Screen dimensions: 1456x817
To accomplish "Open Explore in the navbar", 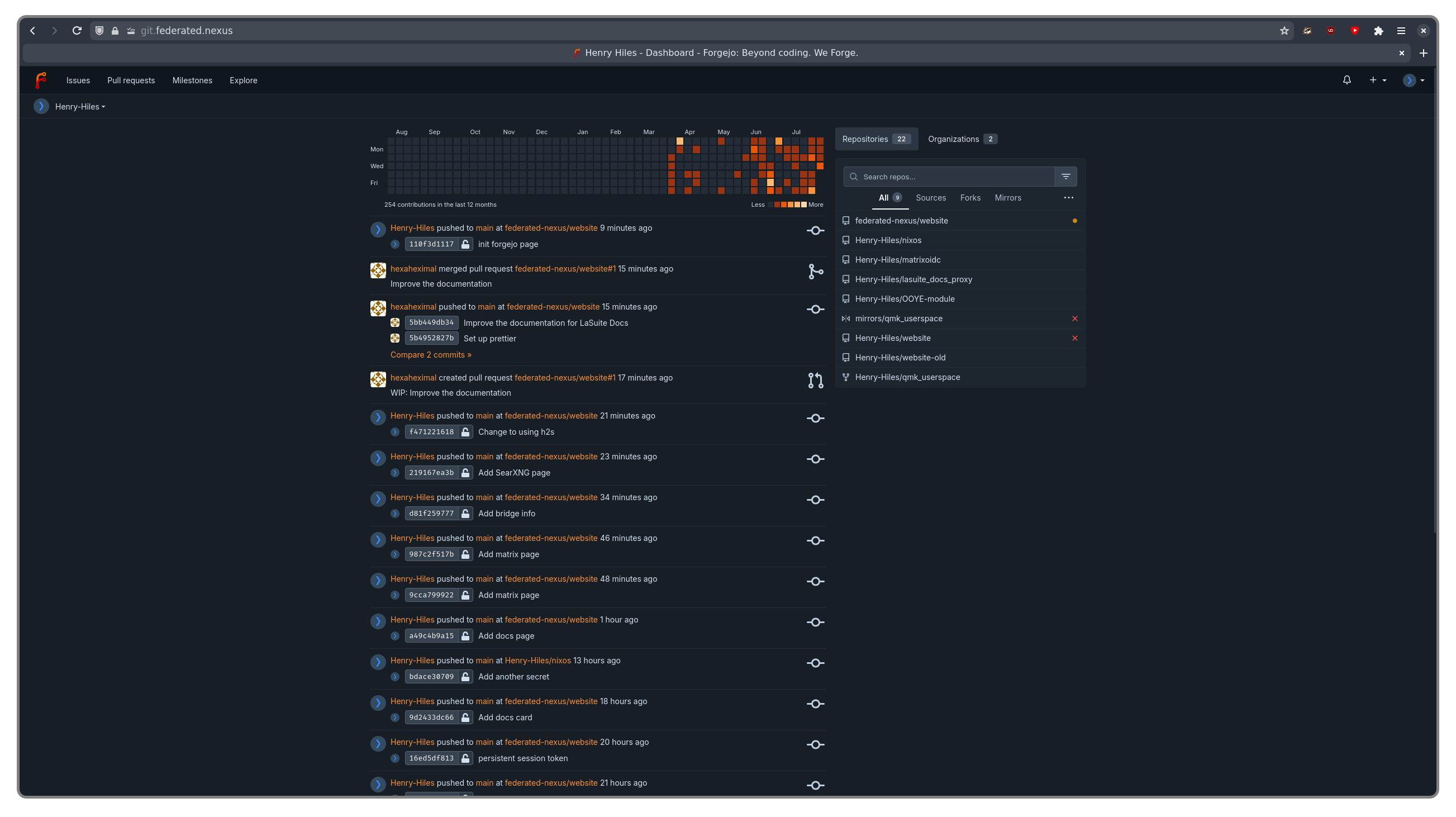I will [x=243, y=80].
